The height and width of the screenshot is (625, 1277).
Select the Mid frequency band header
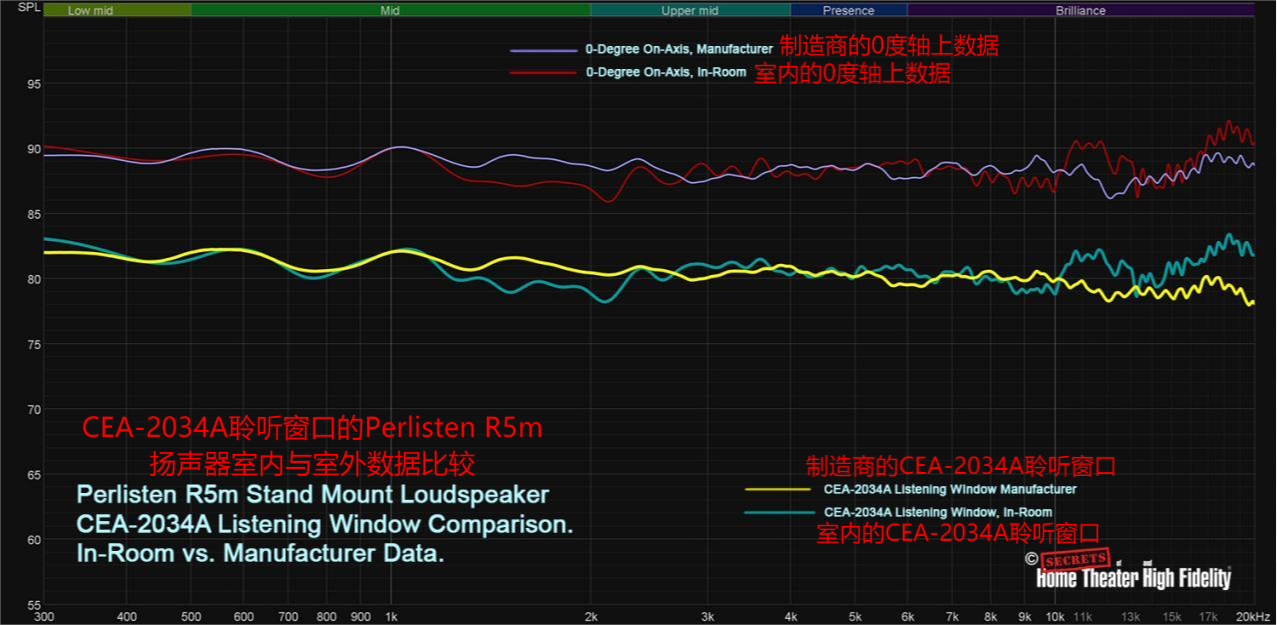click(390, 11)
